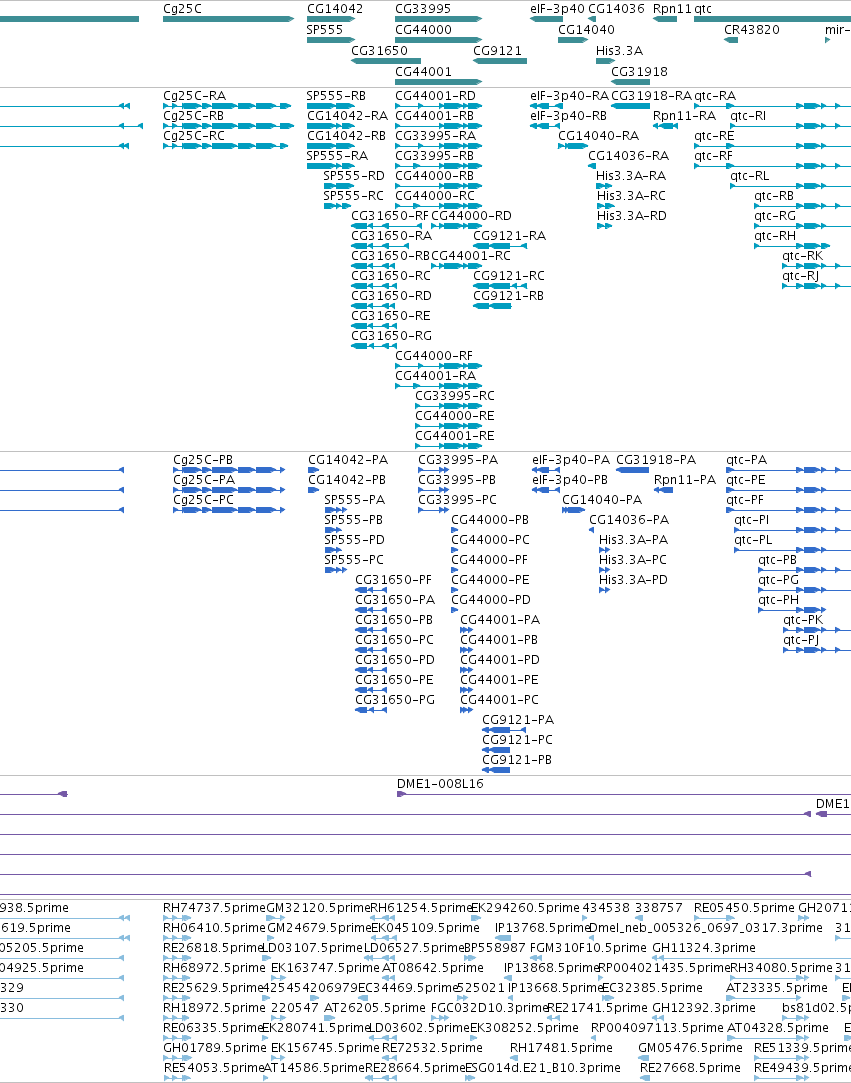This screenshot has width=851, height=1083.
Task: Select the Cg25C-RC transcript label
Action: pyautogui.click(x=194, y=135)
